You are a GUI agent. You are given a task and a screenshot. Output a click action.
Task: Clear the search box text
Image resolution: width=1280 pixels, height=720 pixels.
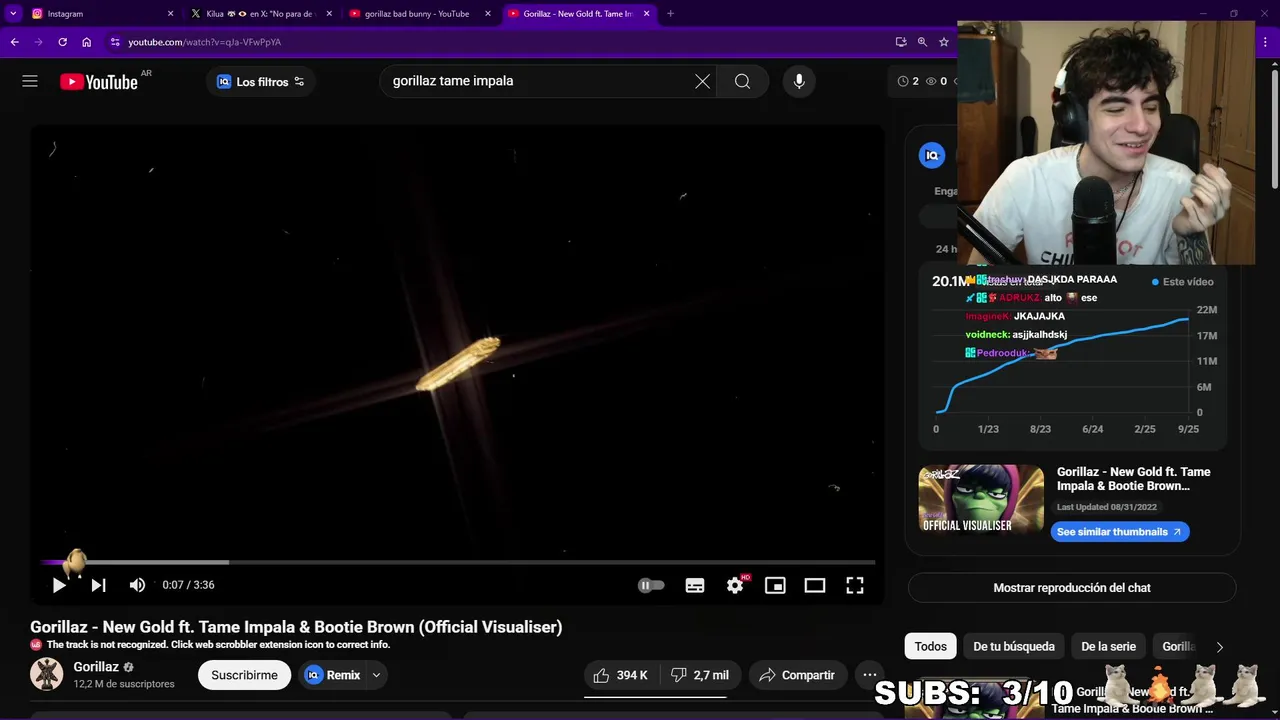point(703,81)
